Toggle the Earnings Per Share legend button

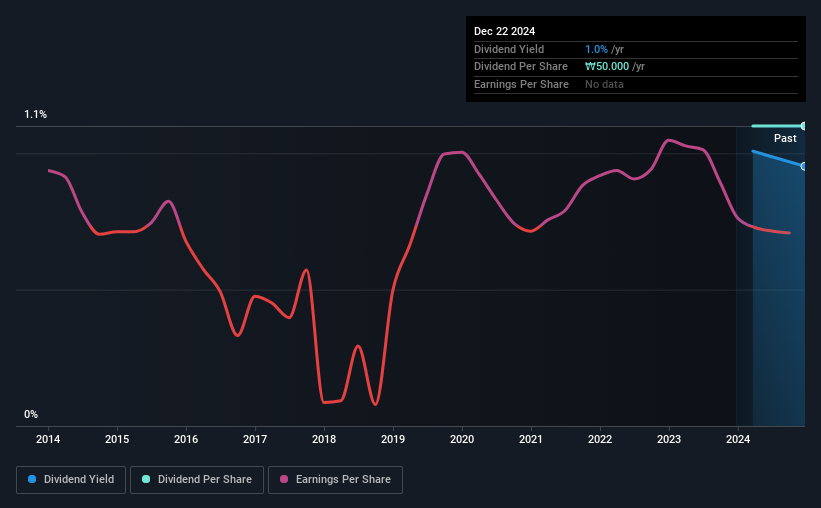coord(335,480)
